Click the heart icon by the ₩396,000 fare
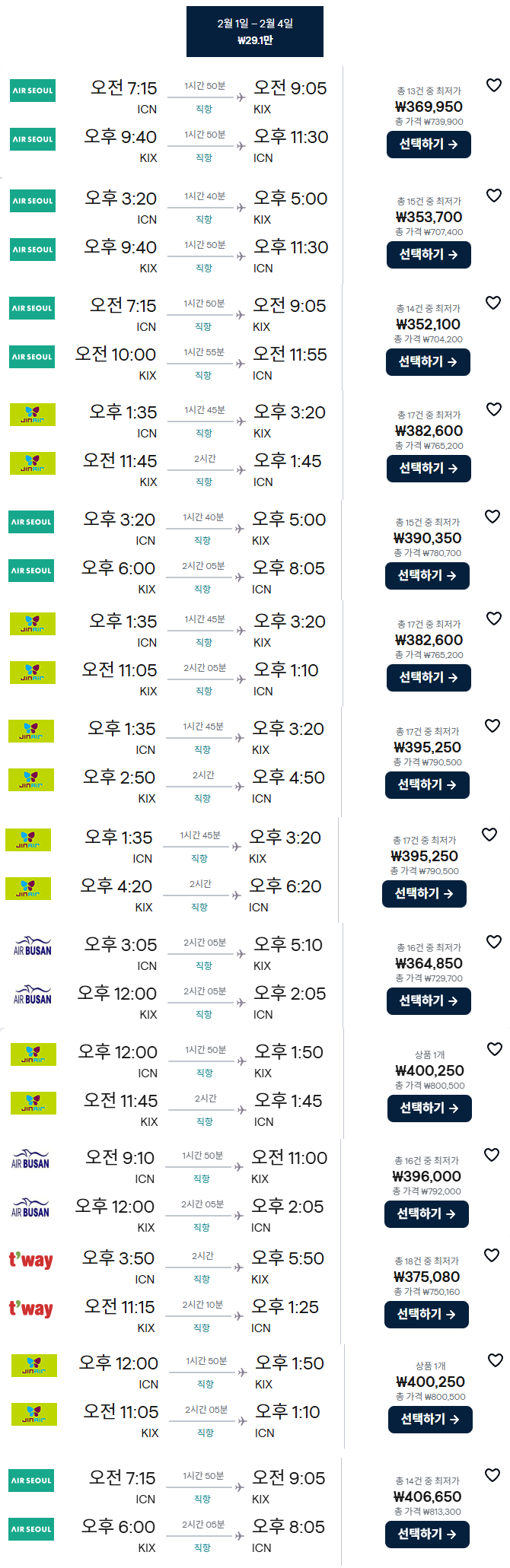Image resolution: width=510 pixels, height=1568 pixels. coord(492,1155)
